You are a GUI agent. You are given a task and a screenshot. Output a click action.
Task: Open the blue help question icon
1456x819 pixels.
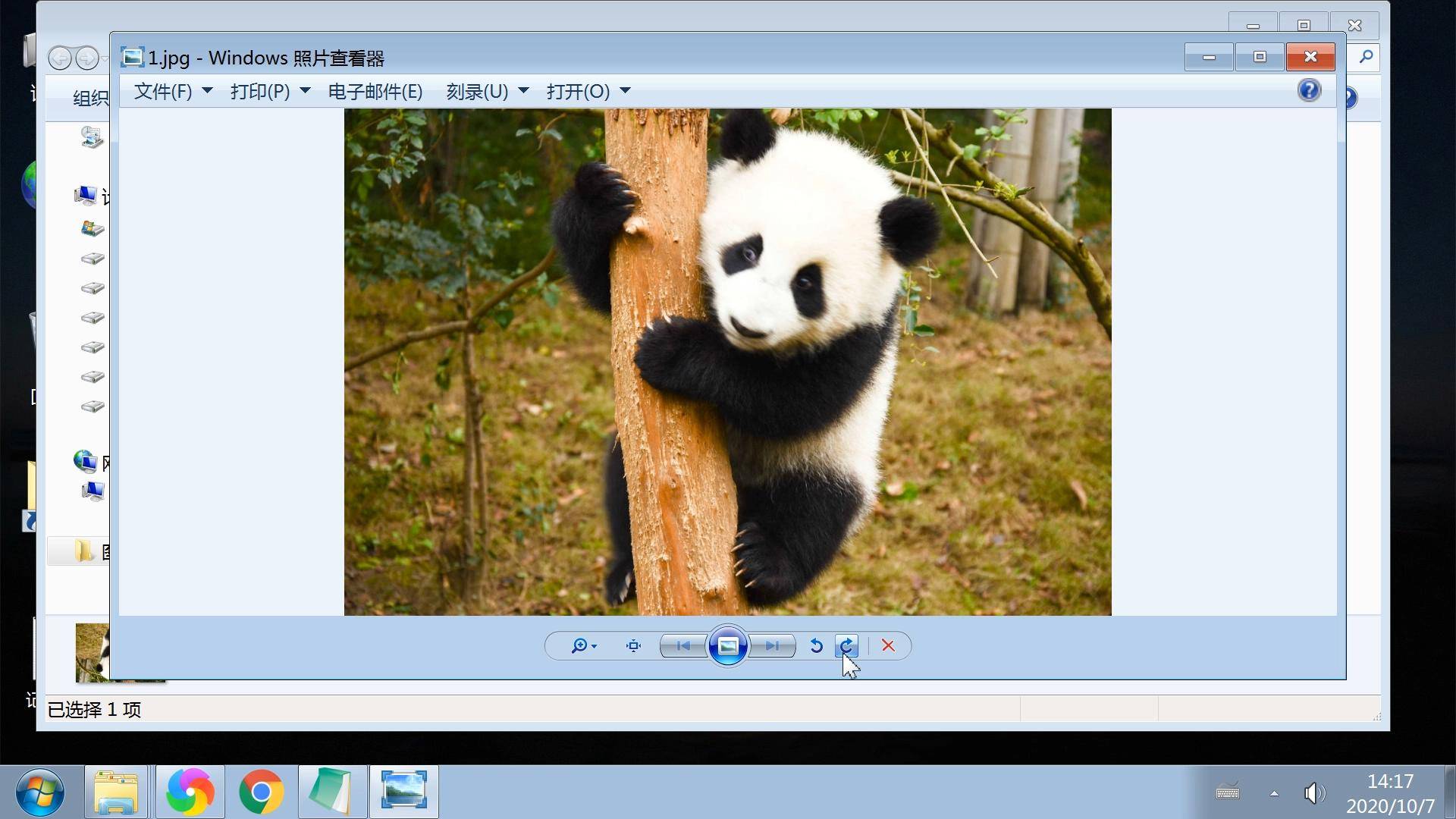1309,91
